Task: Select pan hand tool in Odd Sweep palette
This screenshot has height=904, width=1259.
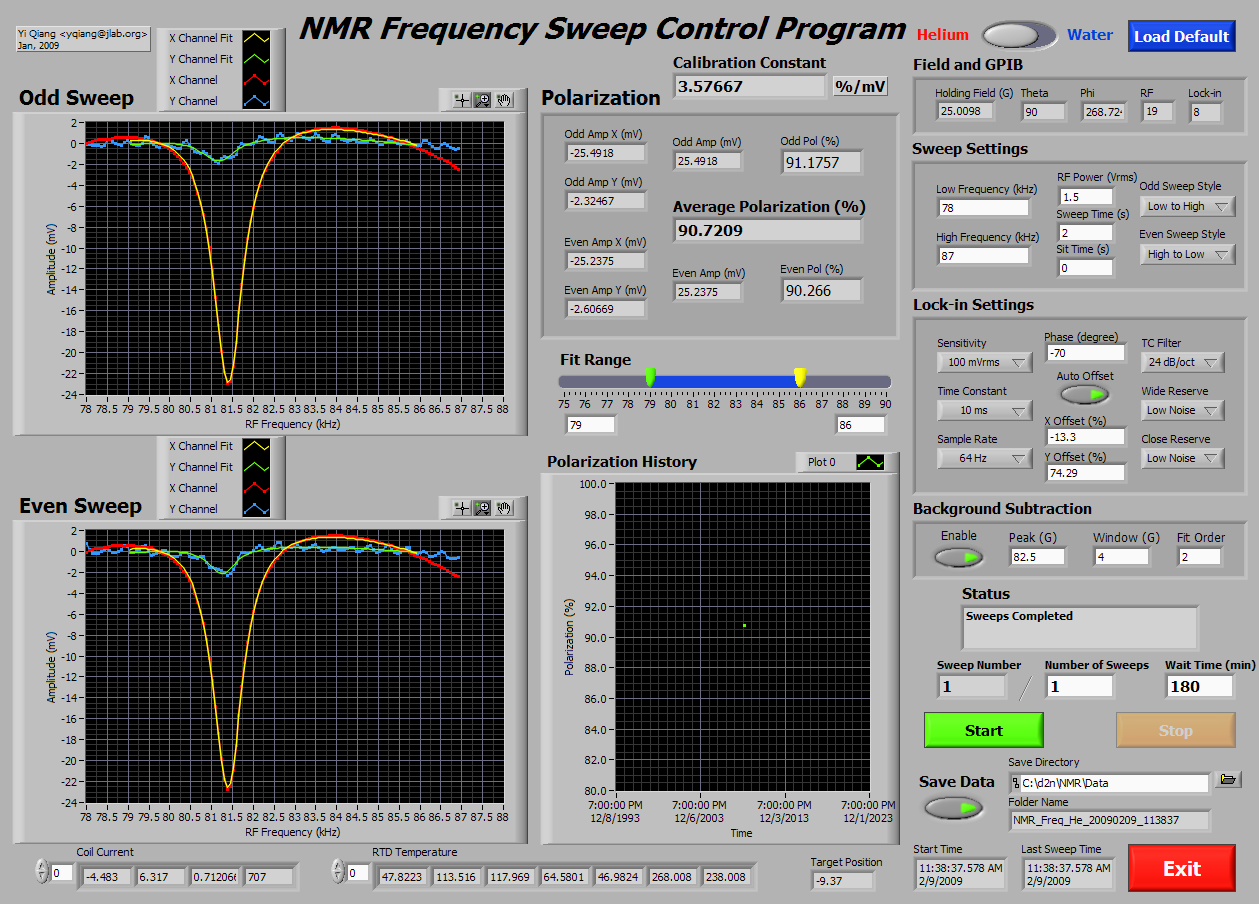Action: [x=505, y=100]
